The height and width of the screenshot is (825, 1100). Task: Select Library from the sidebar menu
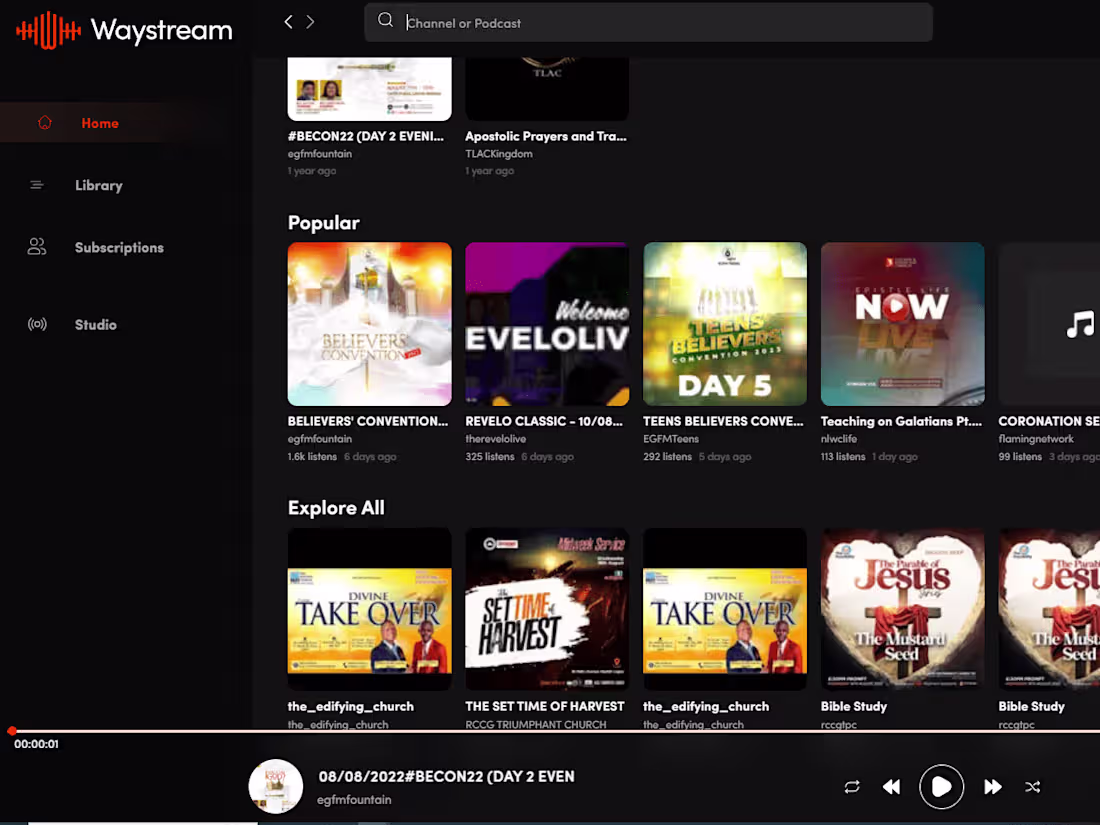[x=99, y=185]
